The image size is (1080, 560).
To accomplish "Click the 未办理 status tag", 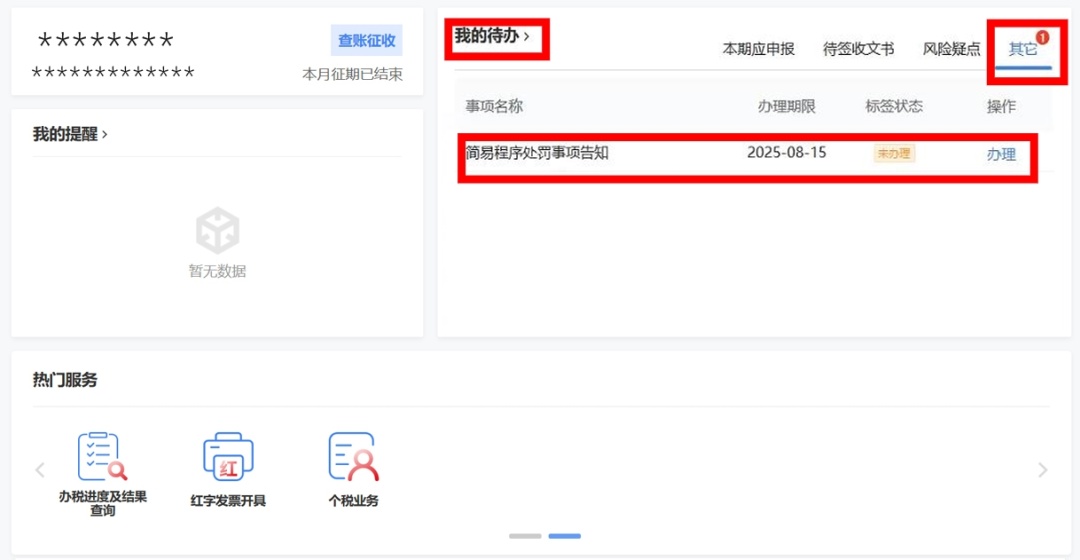I will pyautogui.click(x=894, y=154).
